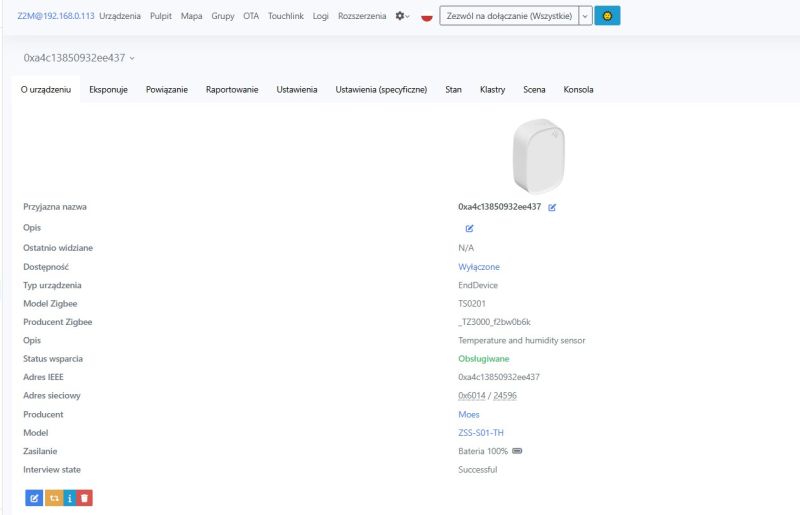Follow the Moes manufacturer link

[x=468, y=414]
